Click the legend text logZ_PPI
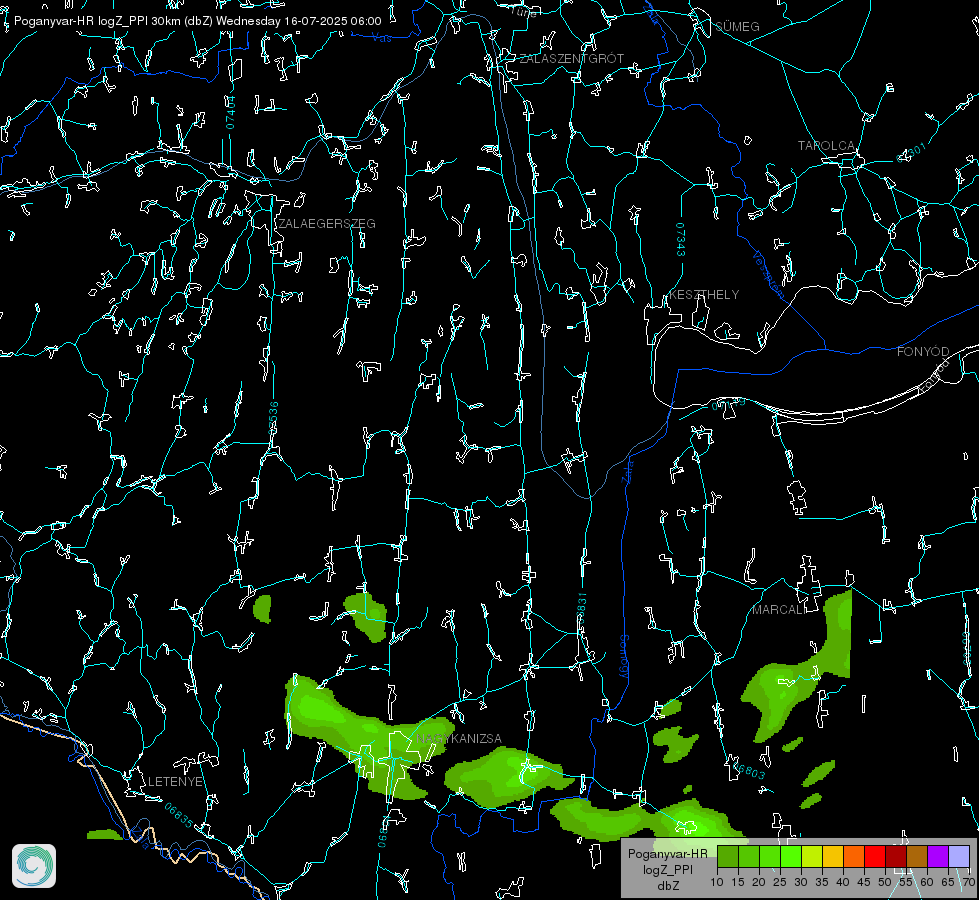Image resolution: width=979 pixels, height=900 pixels. (667, 869)
